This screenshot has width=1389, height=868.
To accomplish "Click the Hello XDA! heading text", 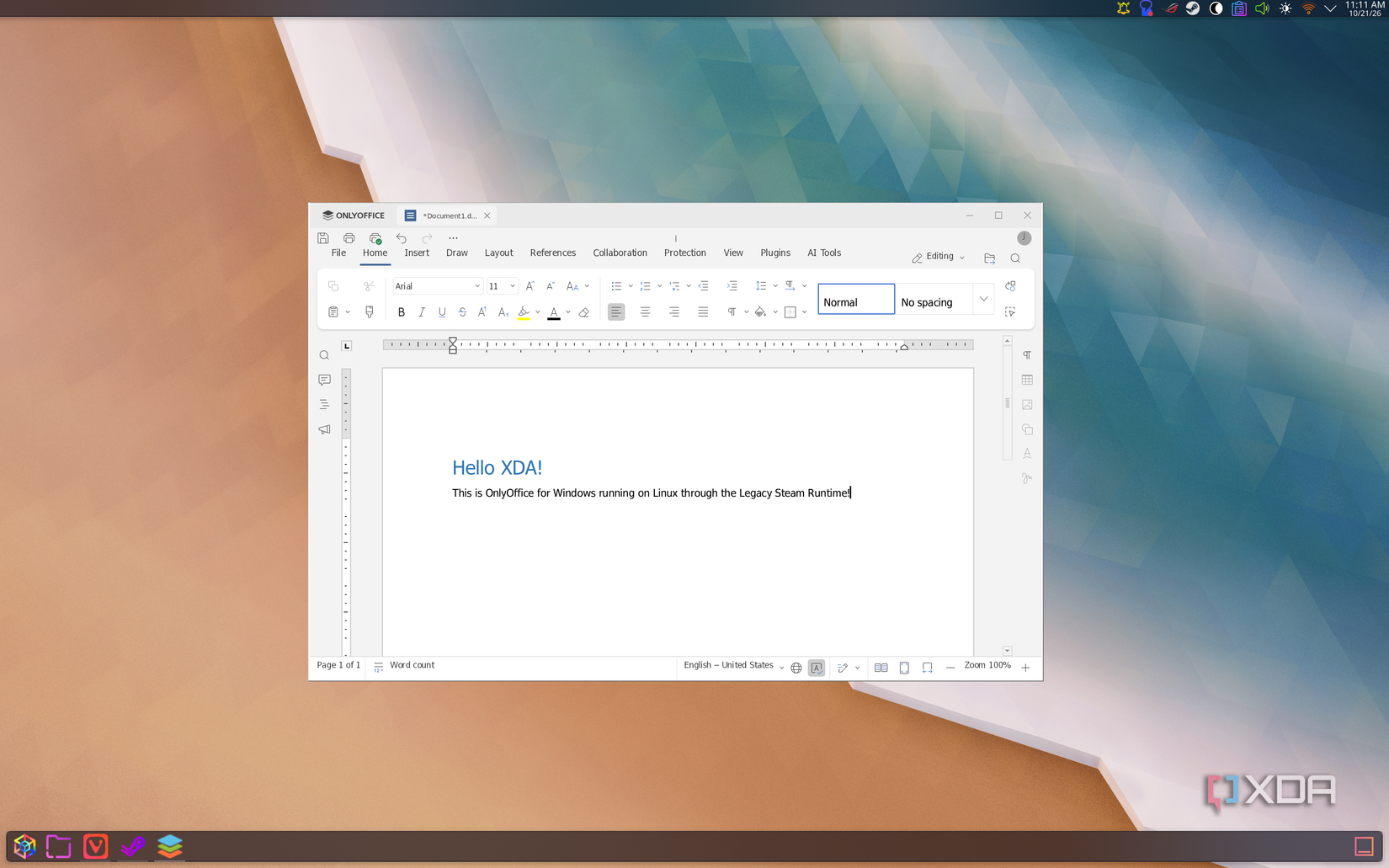I will click(498, 468).
